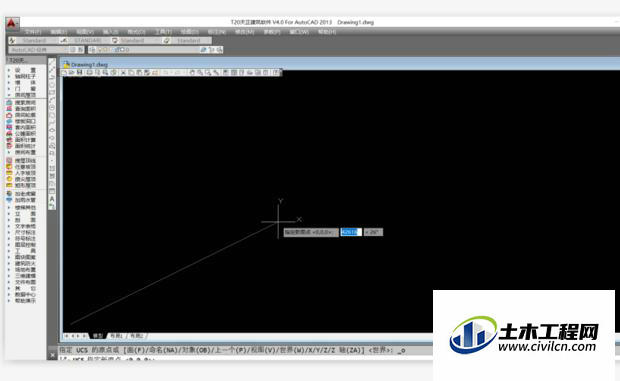
Task: Select the Construction Line tool
Action: point(52,70)
